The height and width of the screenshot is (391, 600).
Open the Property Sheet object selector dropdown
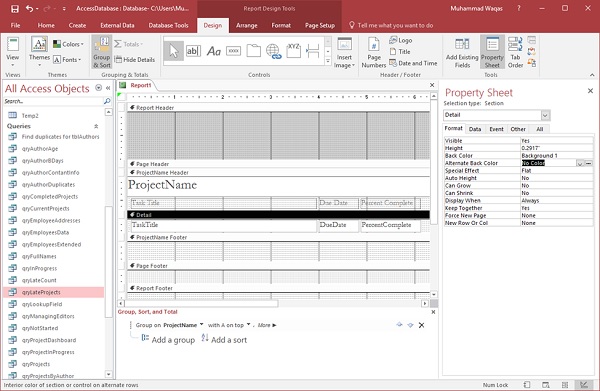[x=545, y=115]
